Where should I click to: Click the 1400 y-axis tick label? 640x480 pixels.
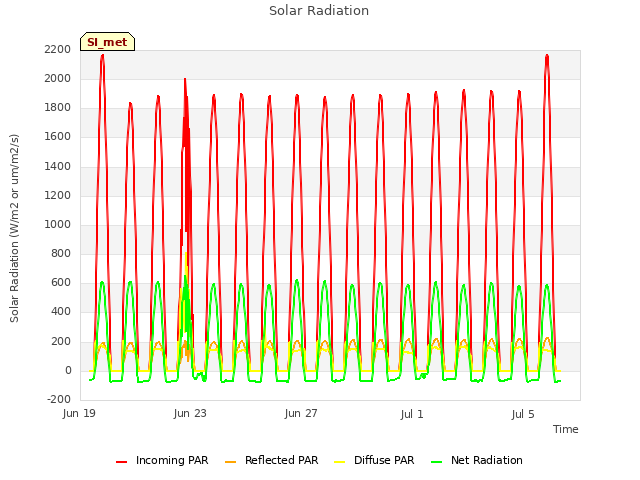tap(58, 167)
